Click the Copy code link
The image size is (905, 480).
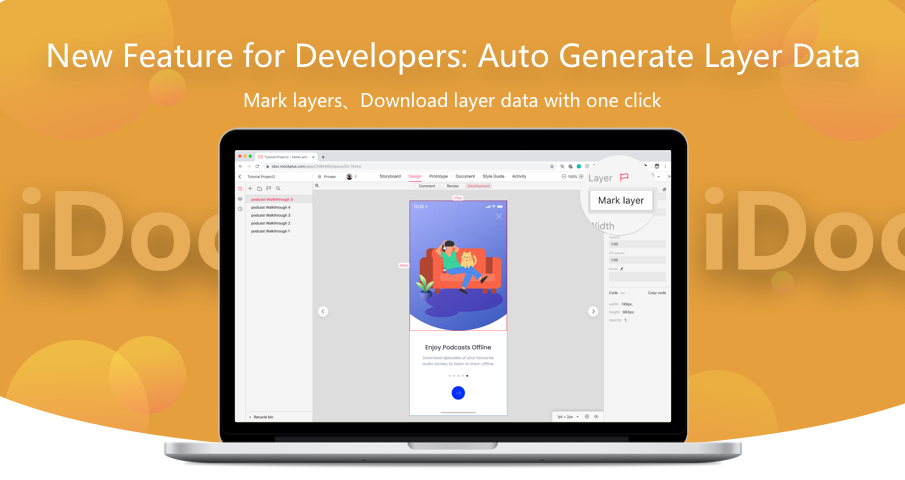pos(657,293)
